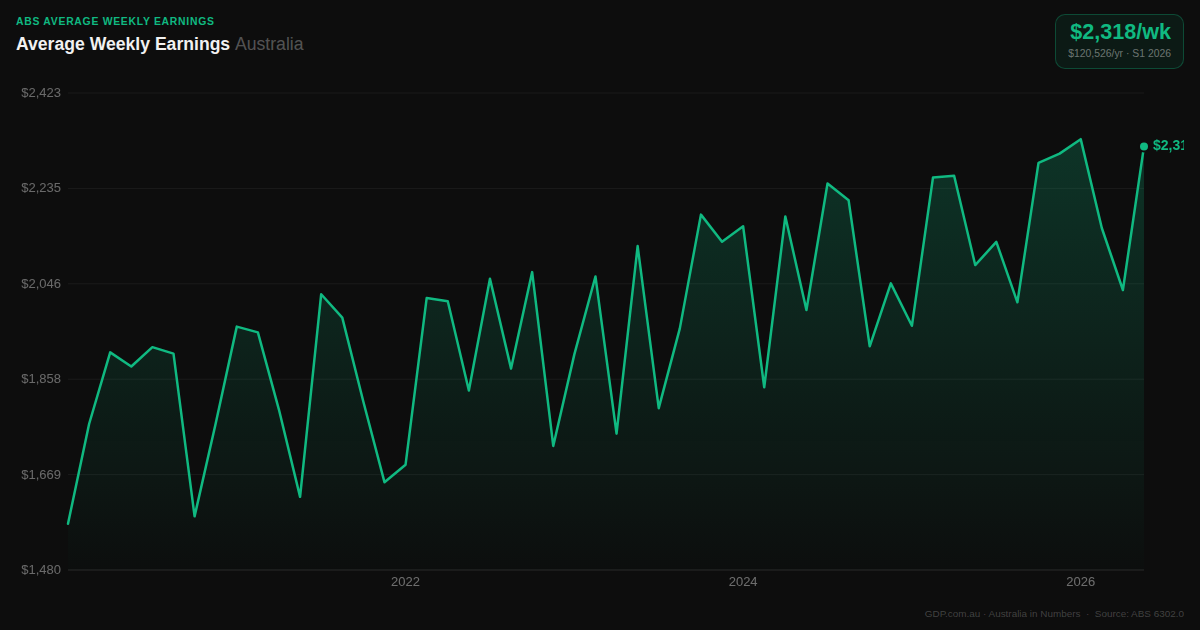Select the $120,526/yr · S1 2026 subtext
1200x630 pixels.
(x=1119, y=53)
